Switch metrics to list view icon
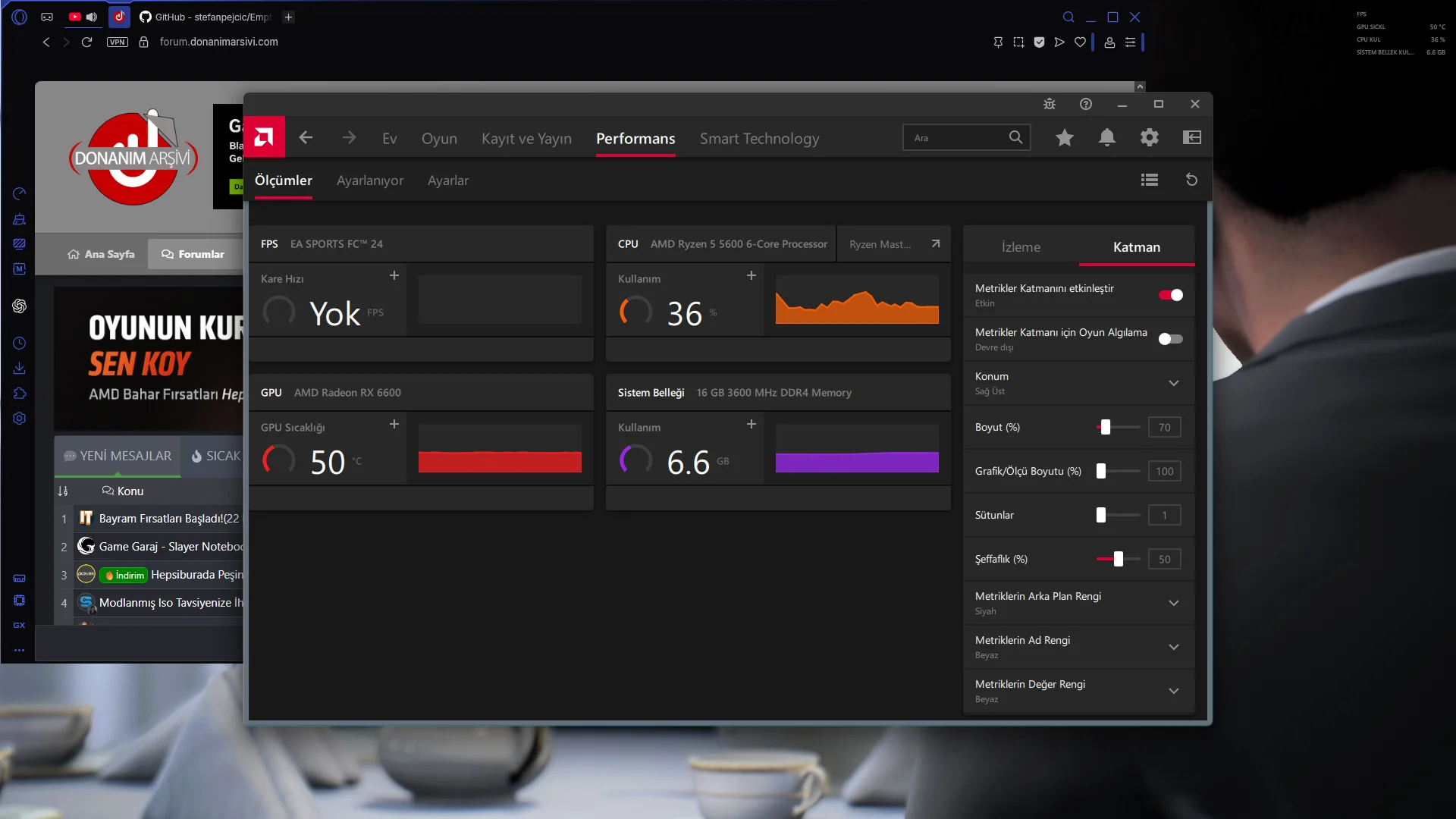1456x819 pixels. tap(1150, 180)
